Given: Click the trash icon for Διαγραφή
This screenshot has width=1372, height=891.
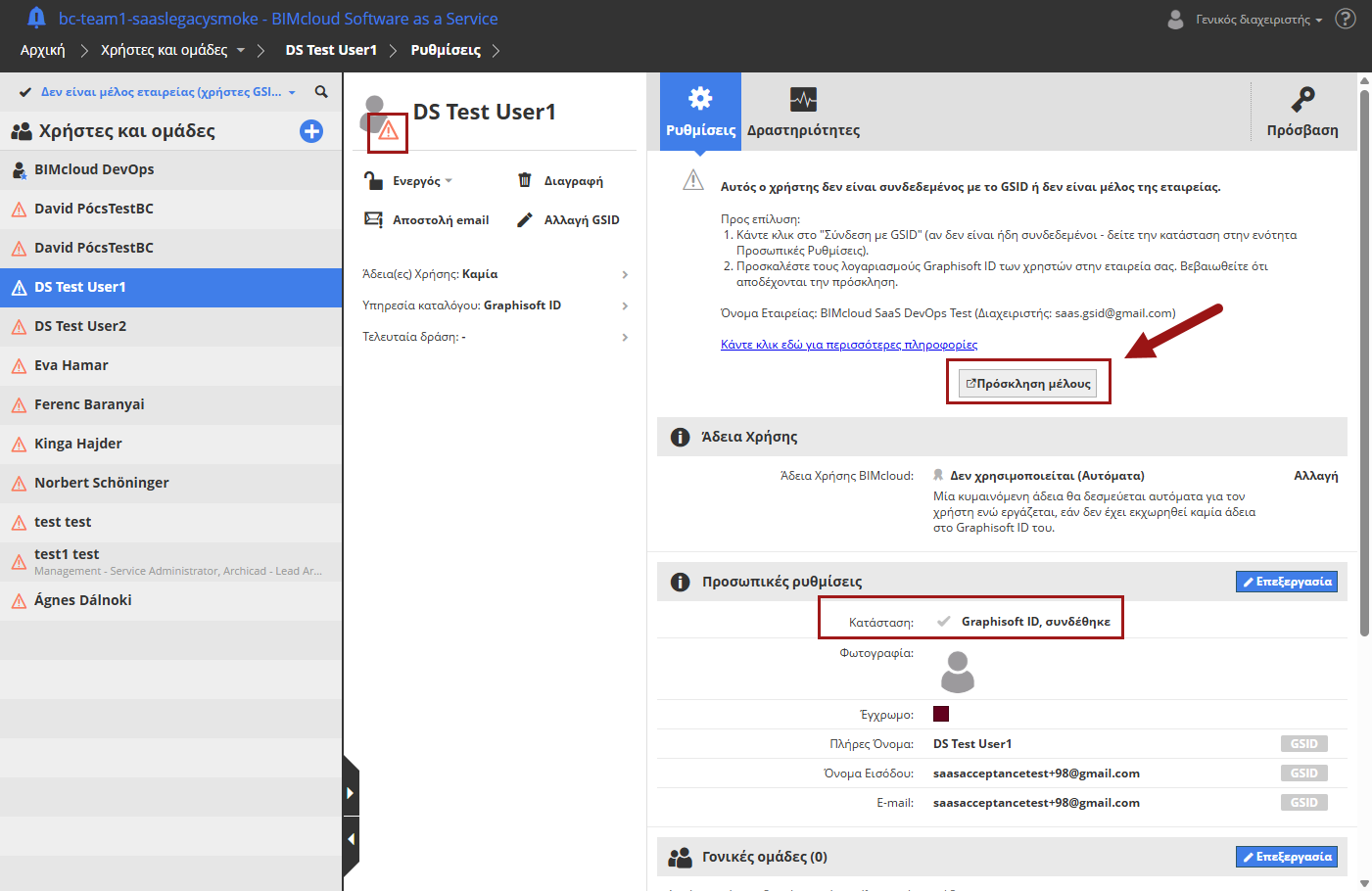Looking at the screenshot, I should (525, 180).
